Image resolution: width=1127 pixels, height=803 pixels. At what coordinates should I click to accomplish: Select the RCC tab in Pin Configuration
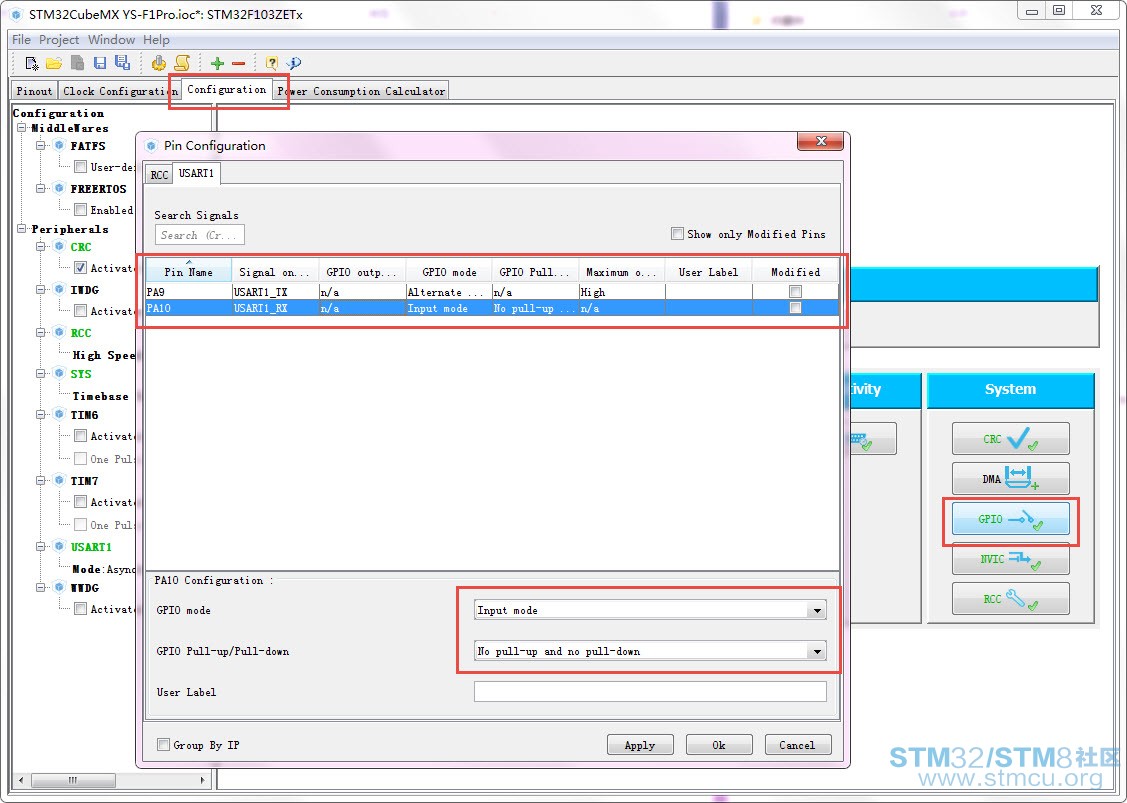click(159, 174)
